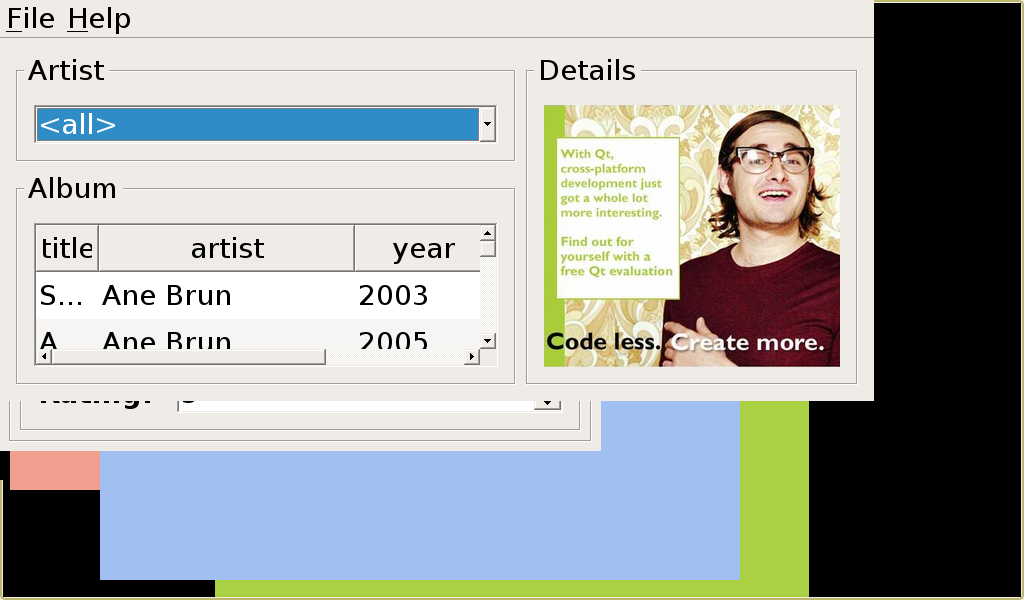Click the salmon pink rectangle
1024x600 pixels.
point(54,470)
